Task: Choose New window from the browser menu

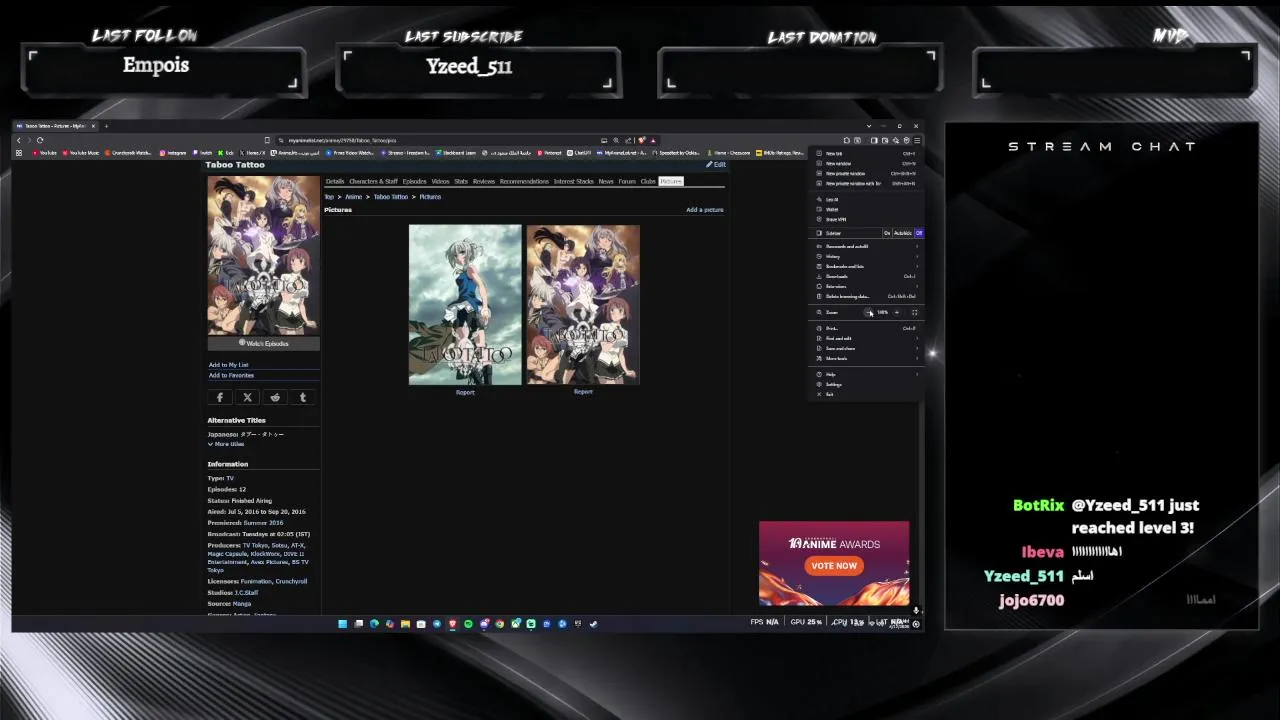Action: tap(867, 163)
